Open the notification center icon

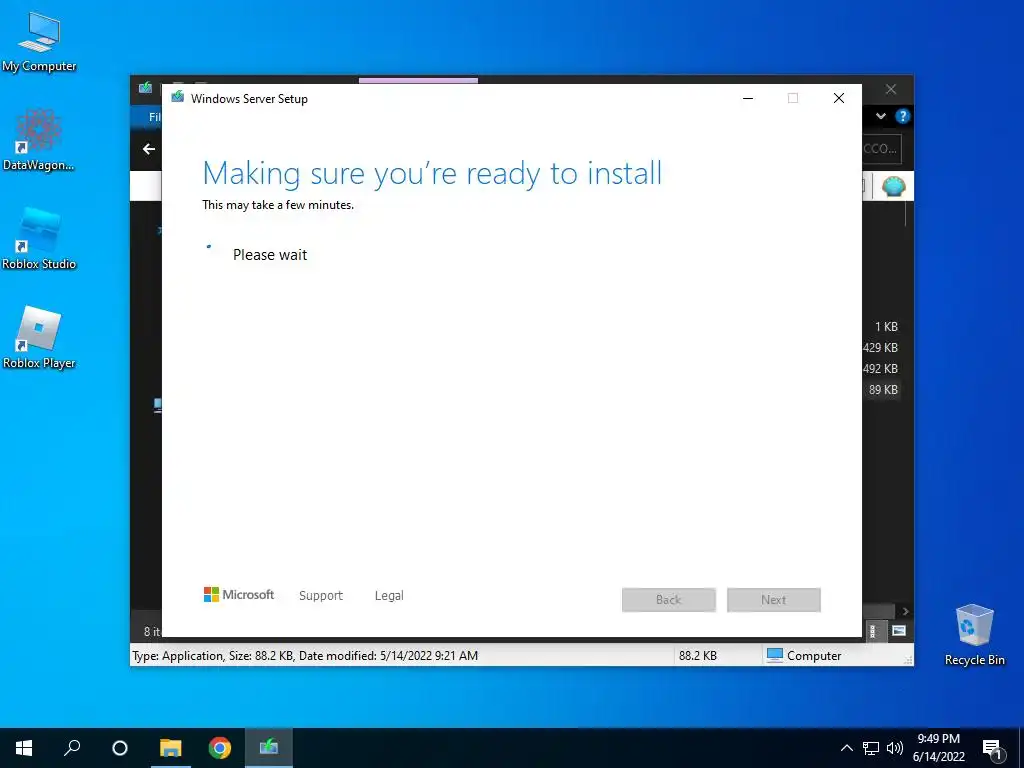(991, 749)
